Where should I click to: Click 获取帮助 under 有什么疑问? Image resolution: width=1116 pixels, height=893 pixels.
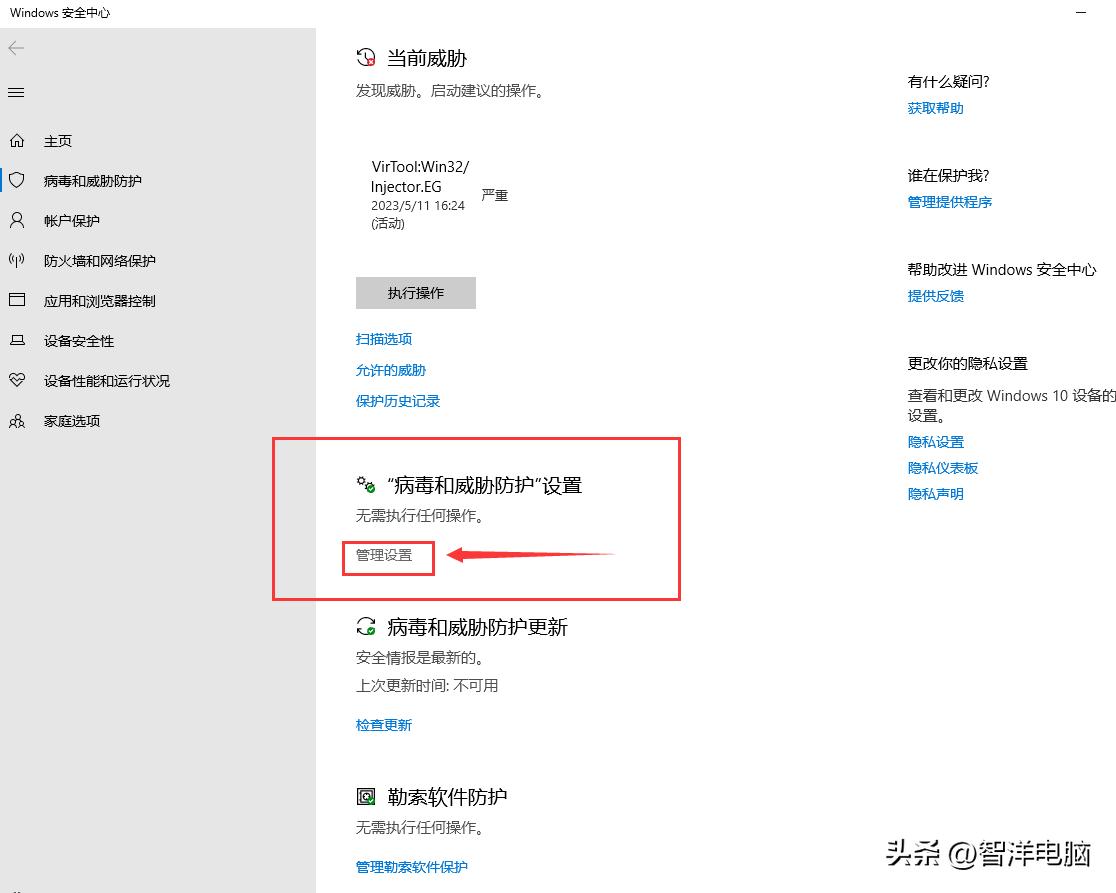point(934,107)
